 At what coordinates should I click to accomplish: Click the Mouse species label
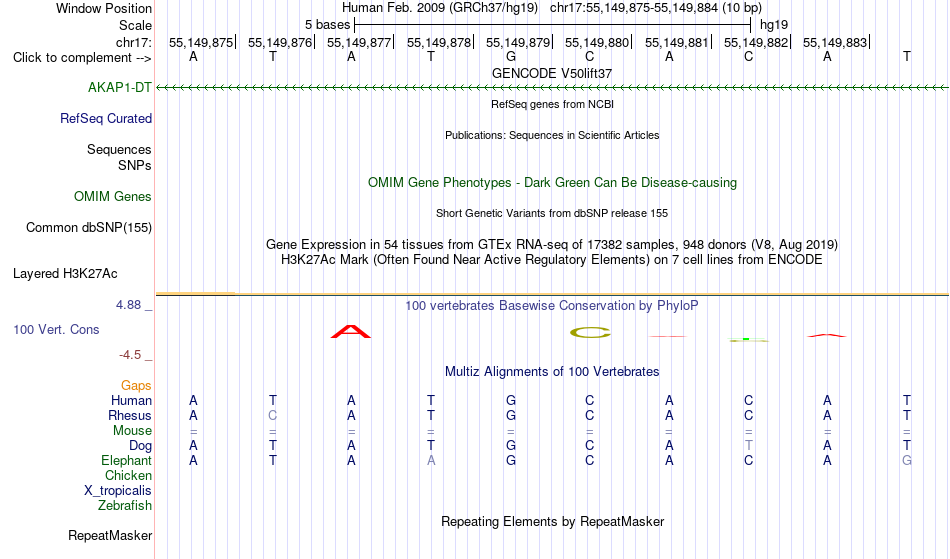[x=132, y=431]
